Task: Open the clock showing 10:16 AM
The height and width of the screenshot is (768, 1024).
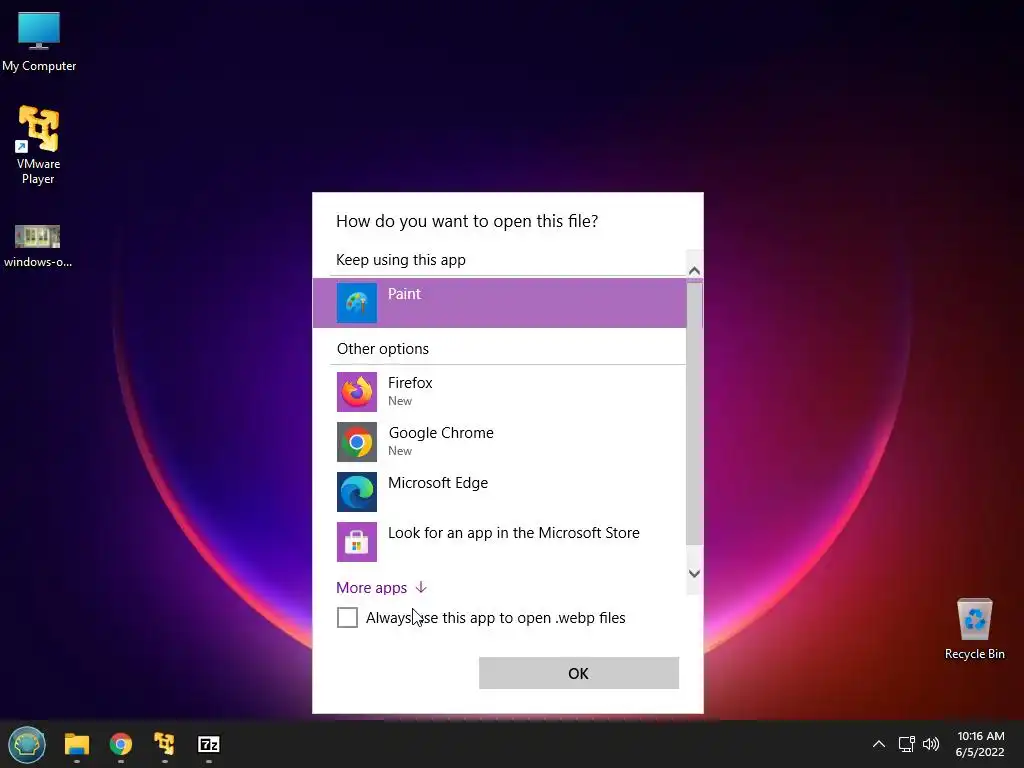Action: pyautogui.click(x=980, y=744)
